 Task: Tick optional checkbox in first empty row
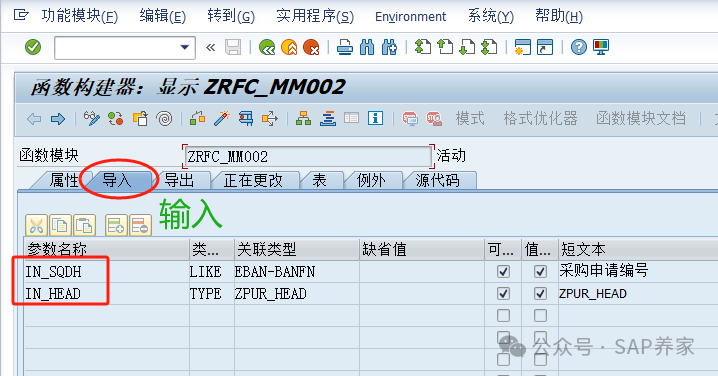[x=503, y=316]
